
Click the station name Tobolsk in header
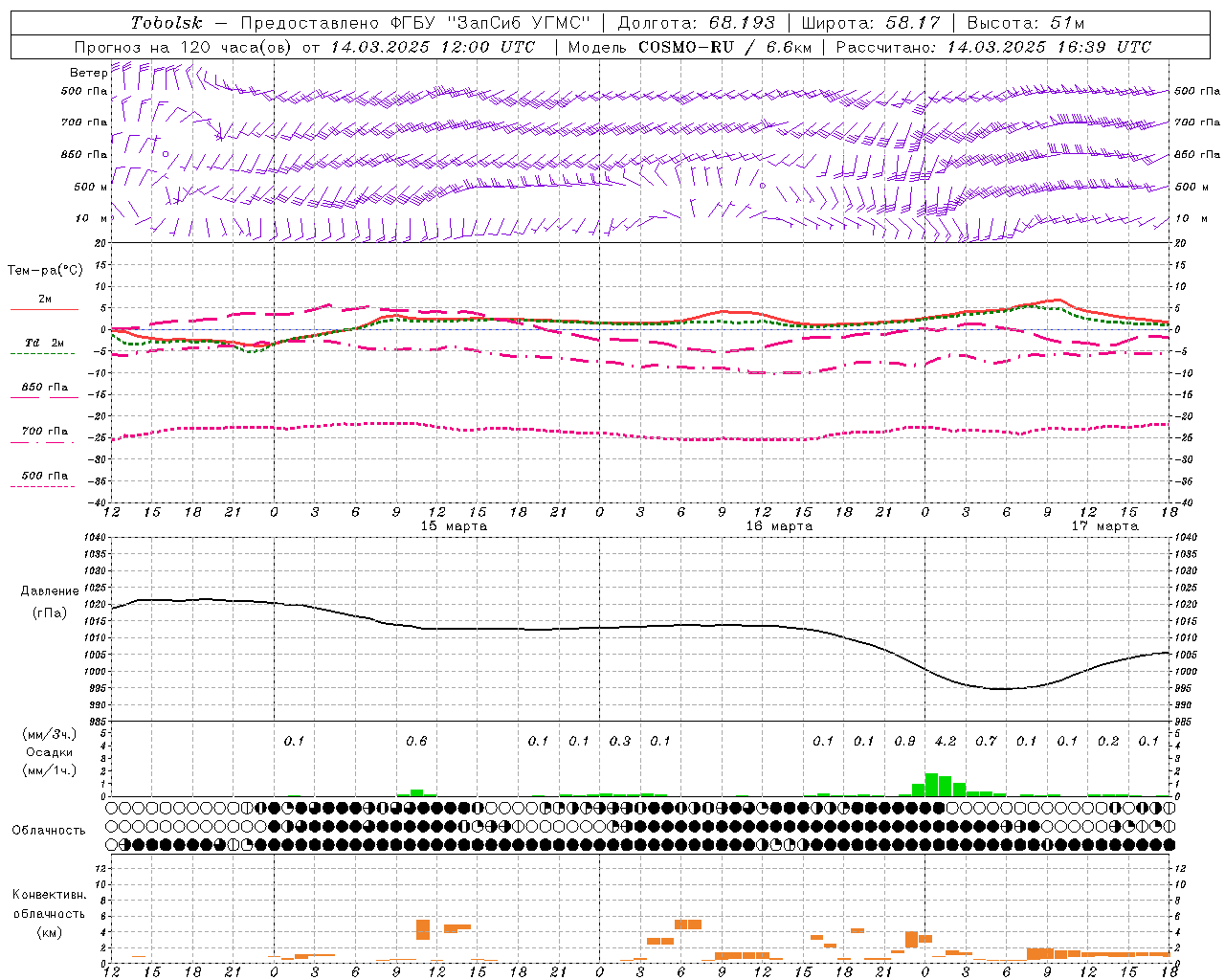click(x=167, y=23)
